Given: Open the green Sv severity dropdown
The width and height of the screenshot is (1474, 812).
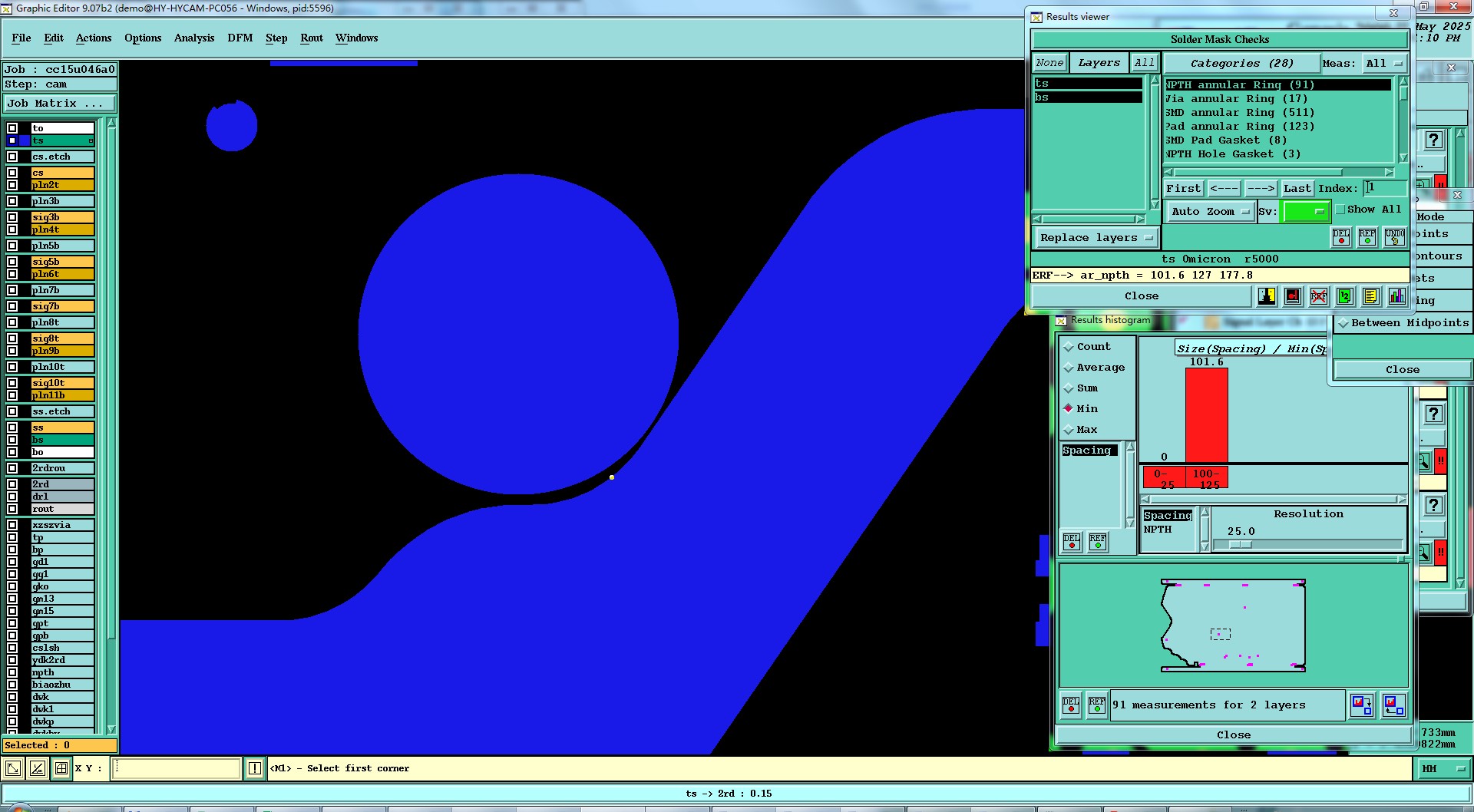Looking at the screenshot, I should [x=1305, y=212].
